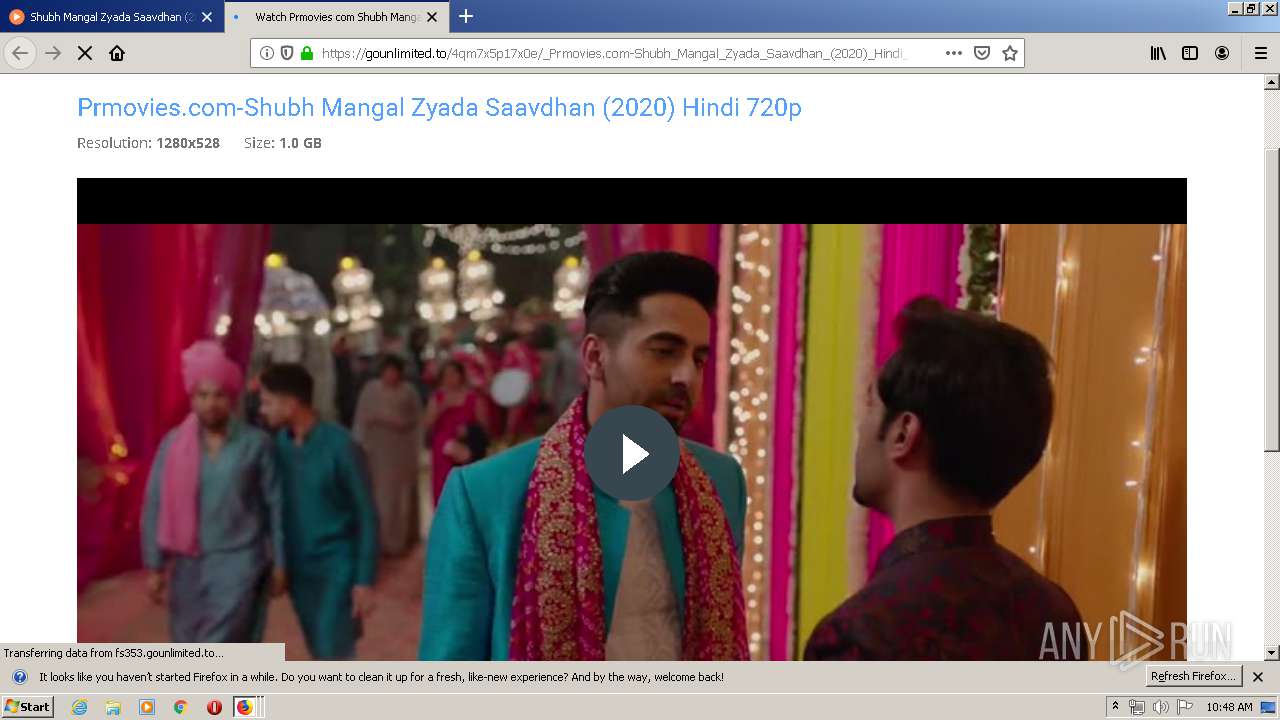The width and height of the screenshot is (1280, 720).
Task: Show site information icon in address bar
Action: [267, 53]
